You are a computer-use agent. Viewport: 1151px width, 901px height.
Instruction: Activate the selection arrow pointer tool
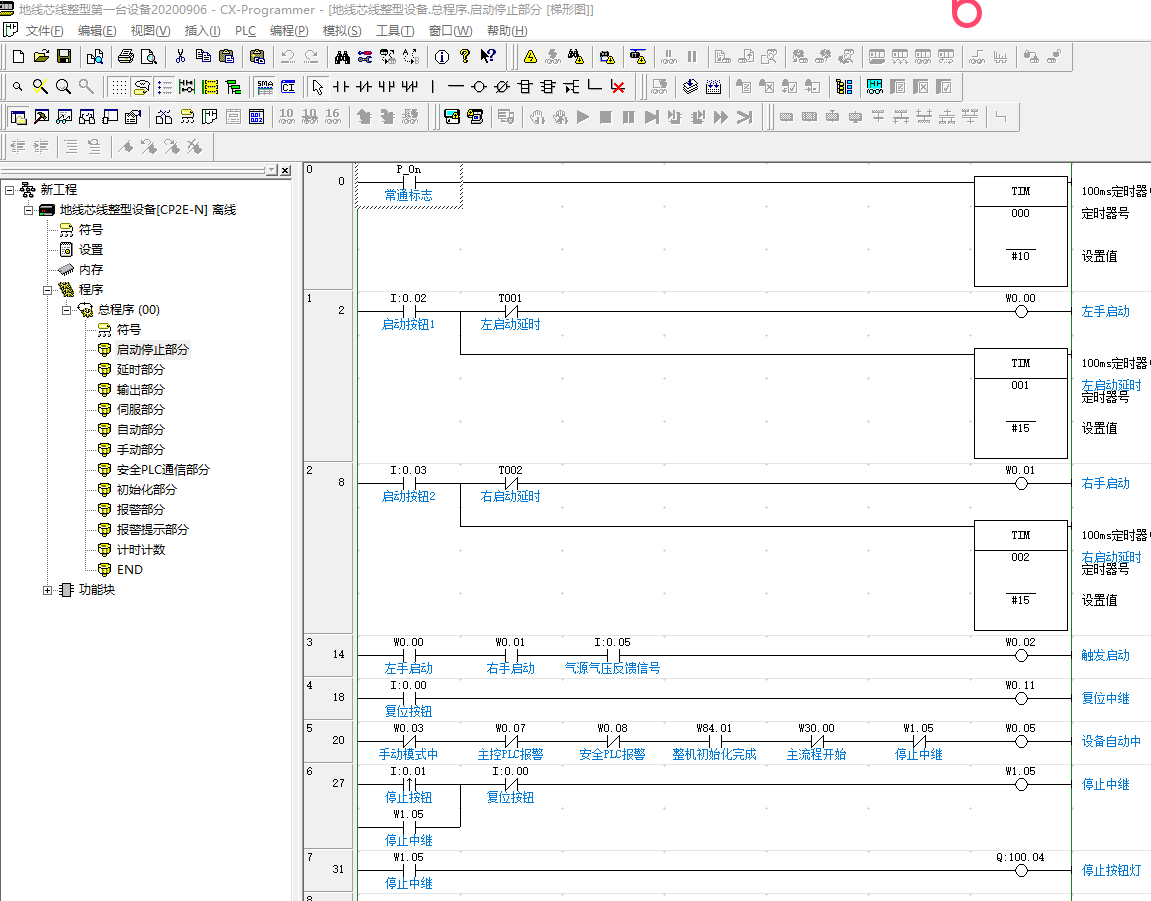[x=317, y=86]
